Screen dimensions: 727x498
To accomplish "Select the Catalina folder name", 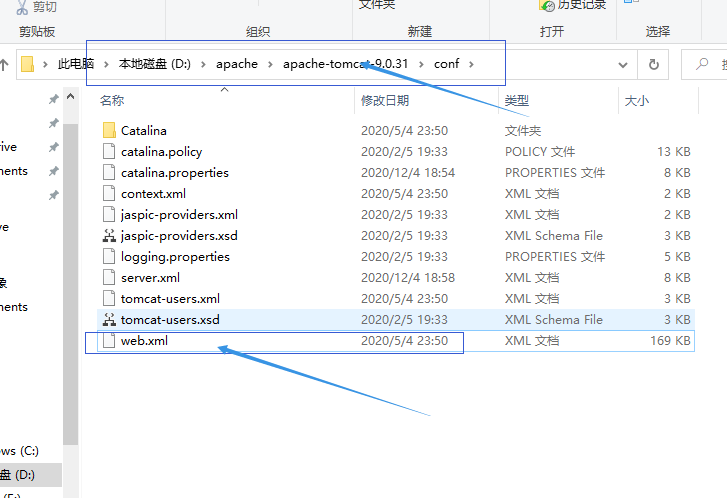I will tap(144, 131).
